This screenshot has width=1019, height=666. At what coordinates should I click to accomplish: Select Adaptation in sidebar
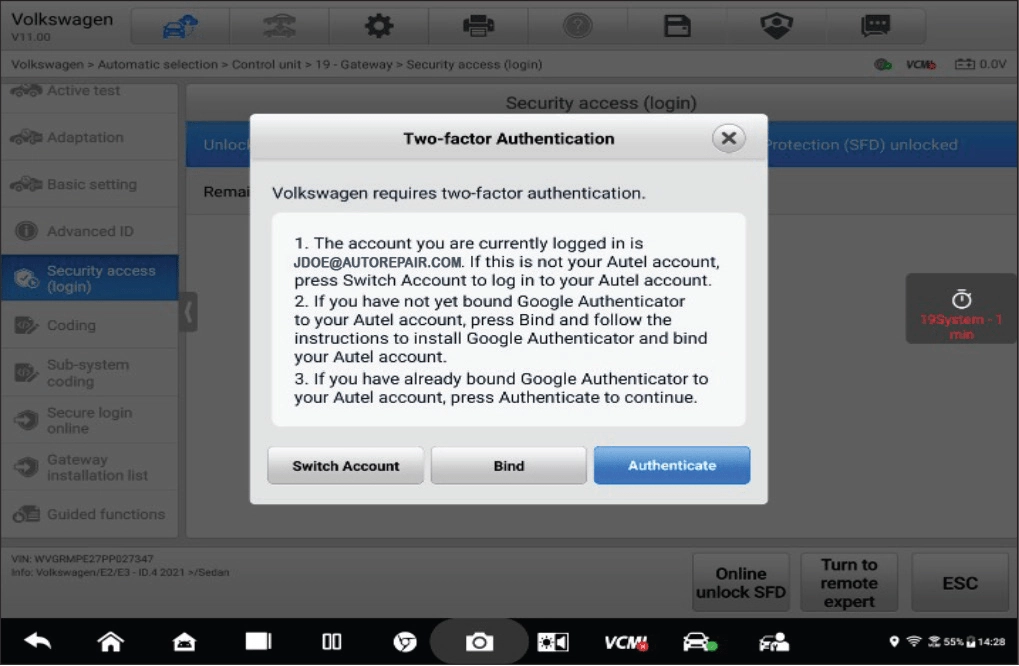(89, 137)
